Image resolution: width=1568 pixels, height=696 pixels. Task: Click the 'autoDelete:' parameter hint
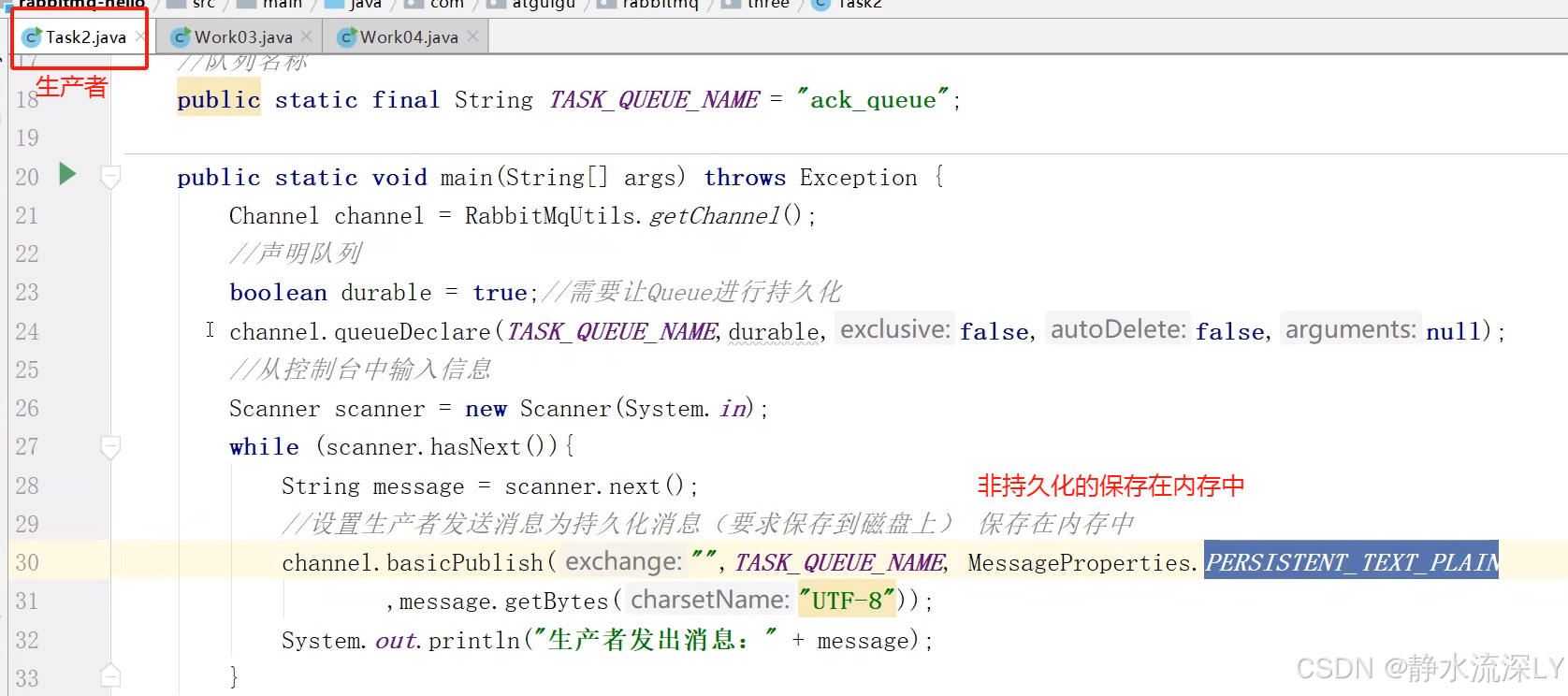pos(1118,329)
